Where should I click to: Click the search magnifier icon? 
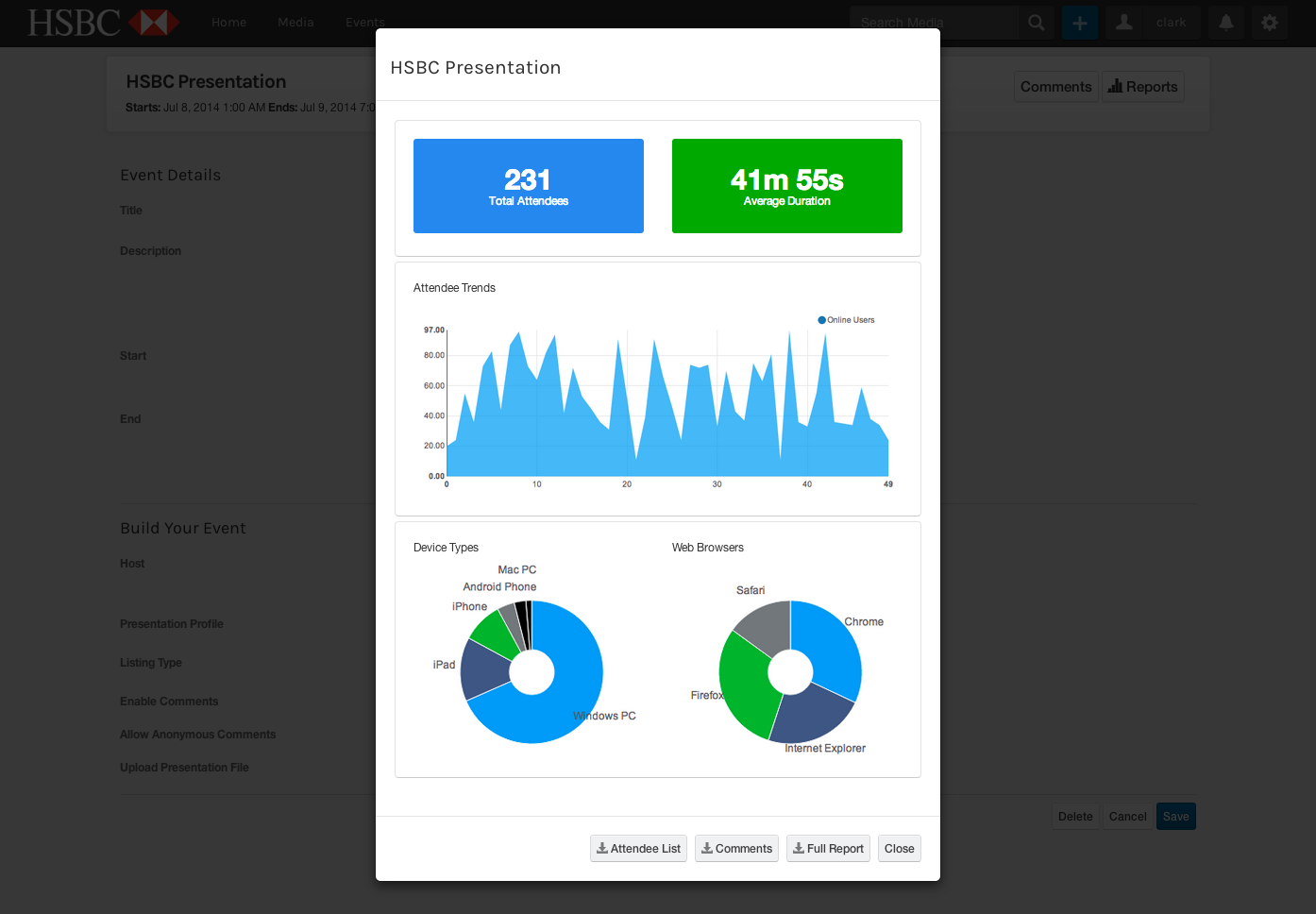tap(1036, 23)
